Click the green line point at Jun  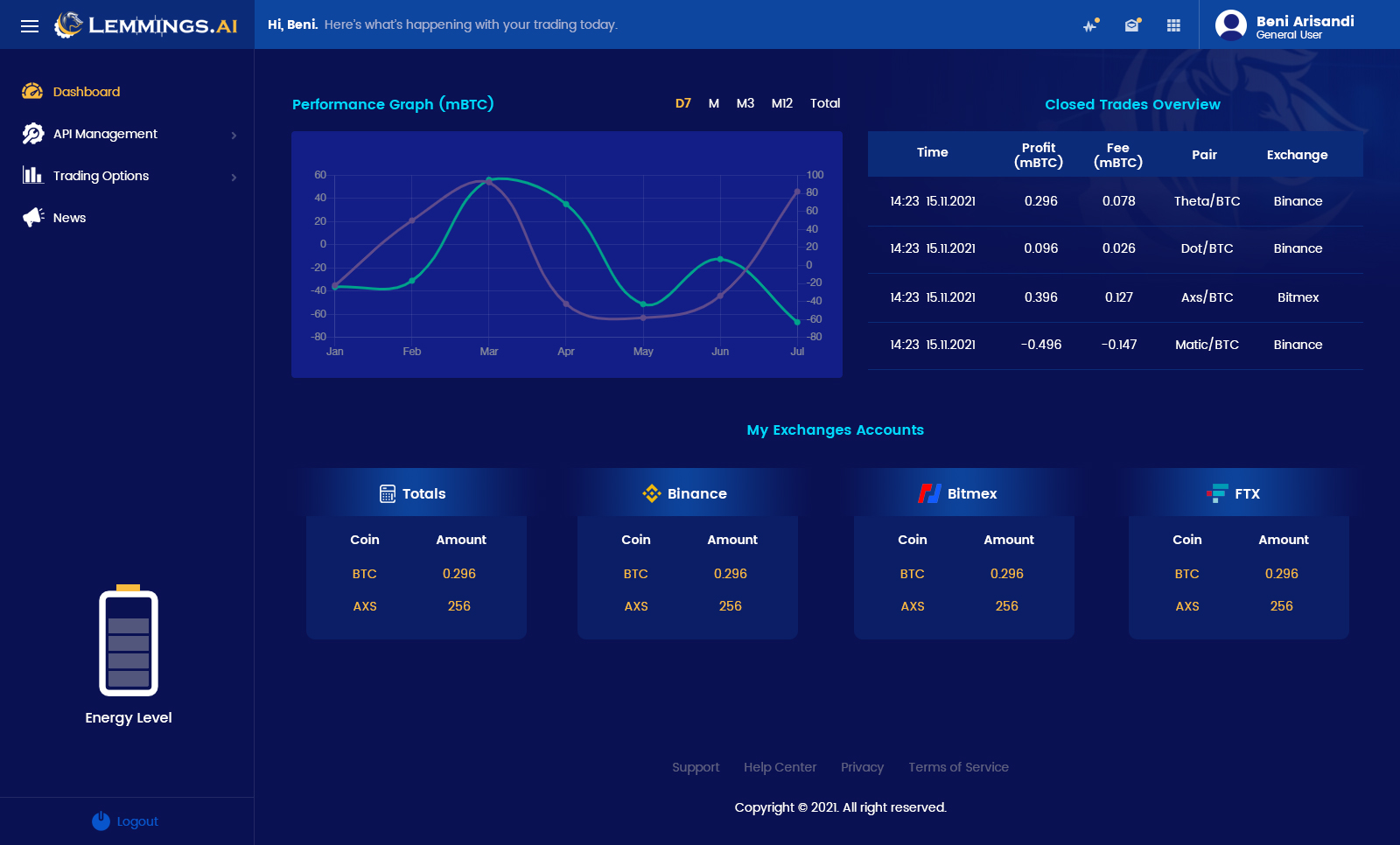click(720, 259)
